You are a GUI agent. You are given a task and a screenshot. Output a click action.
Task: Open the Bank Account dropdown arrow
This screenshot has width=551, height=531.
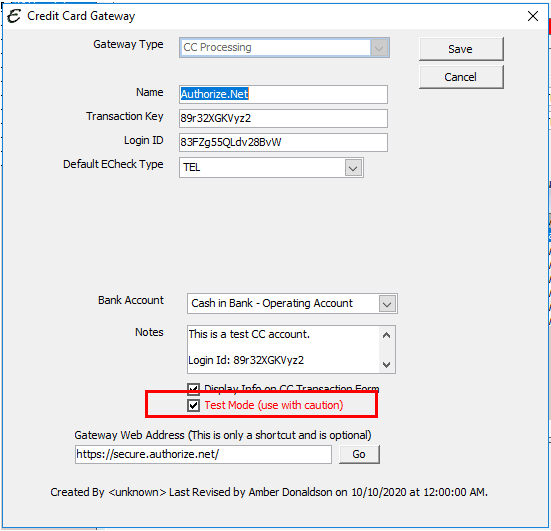(387, 304)
